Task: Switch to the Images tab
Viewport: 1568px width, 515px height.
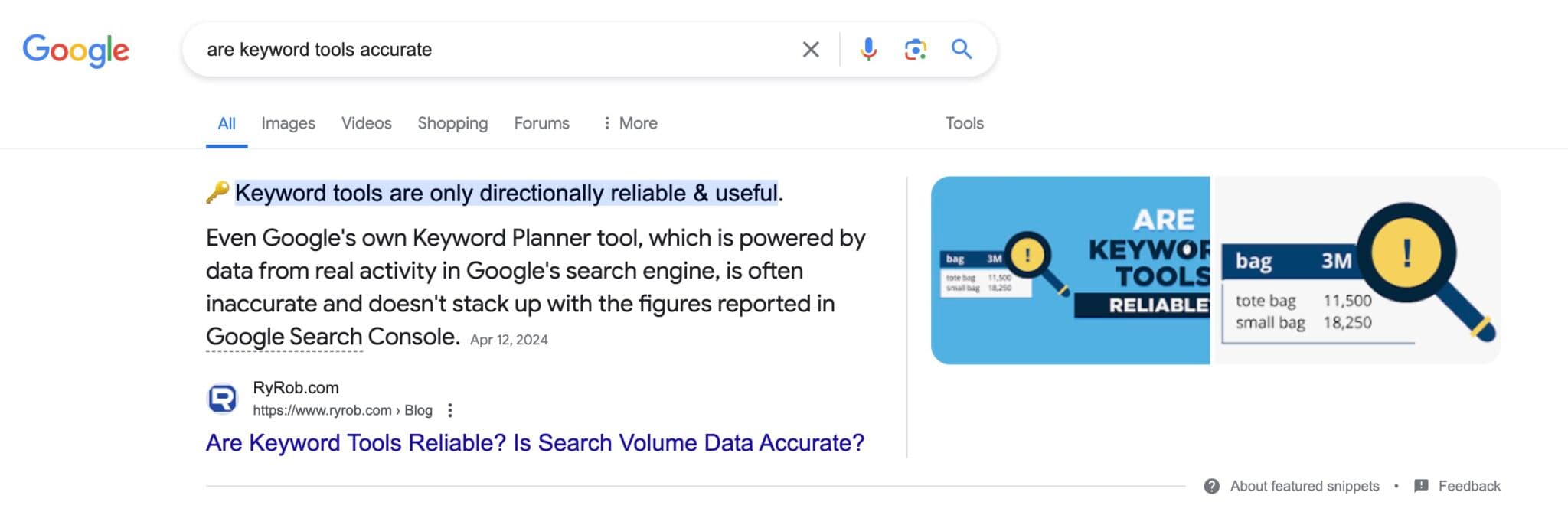Action: coord(288,123)
